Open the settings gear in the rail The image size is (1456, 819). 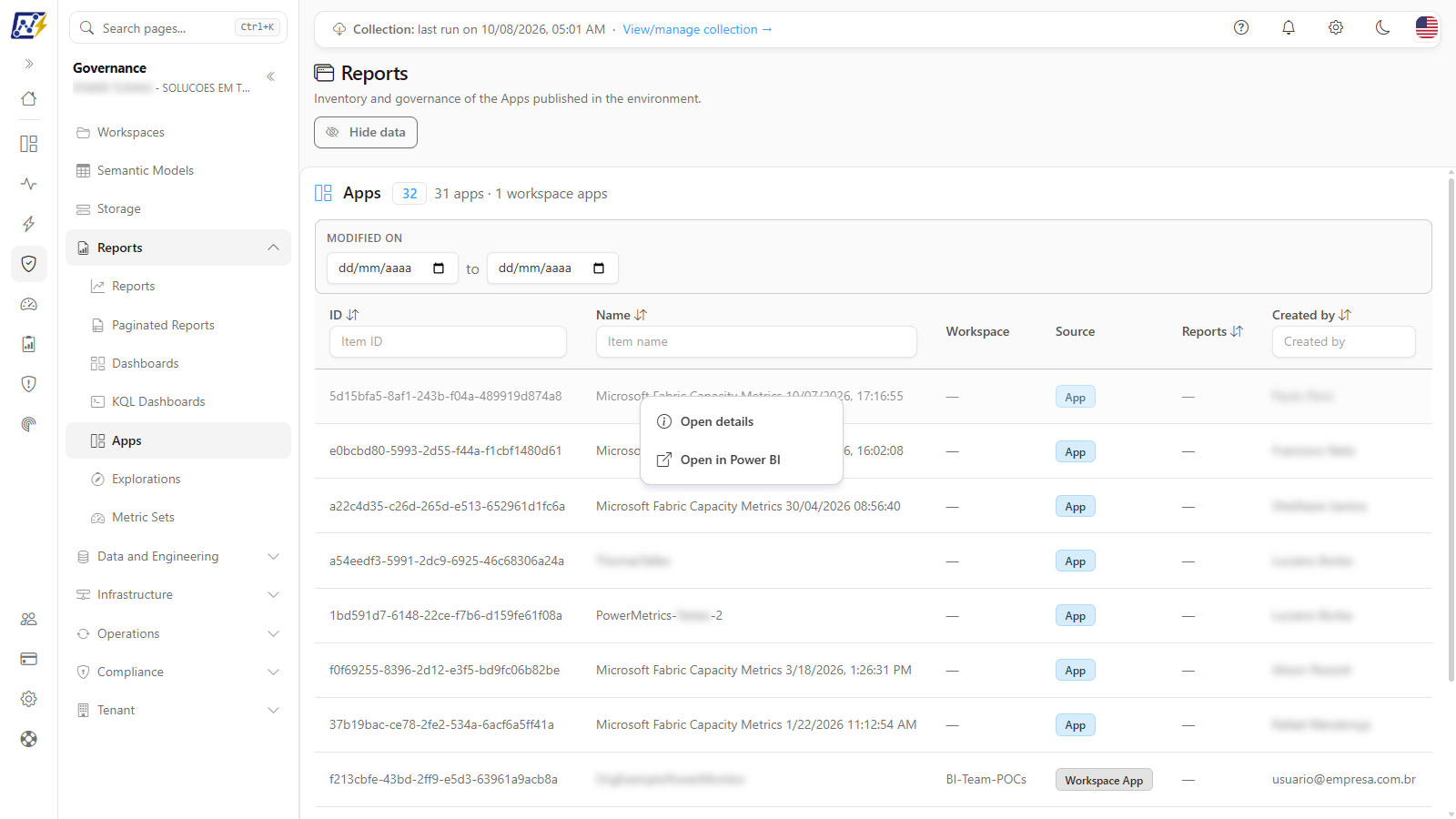29,699
